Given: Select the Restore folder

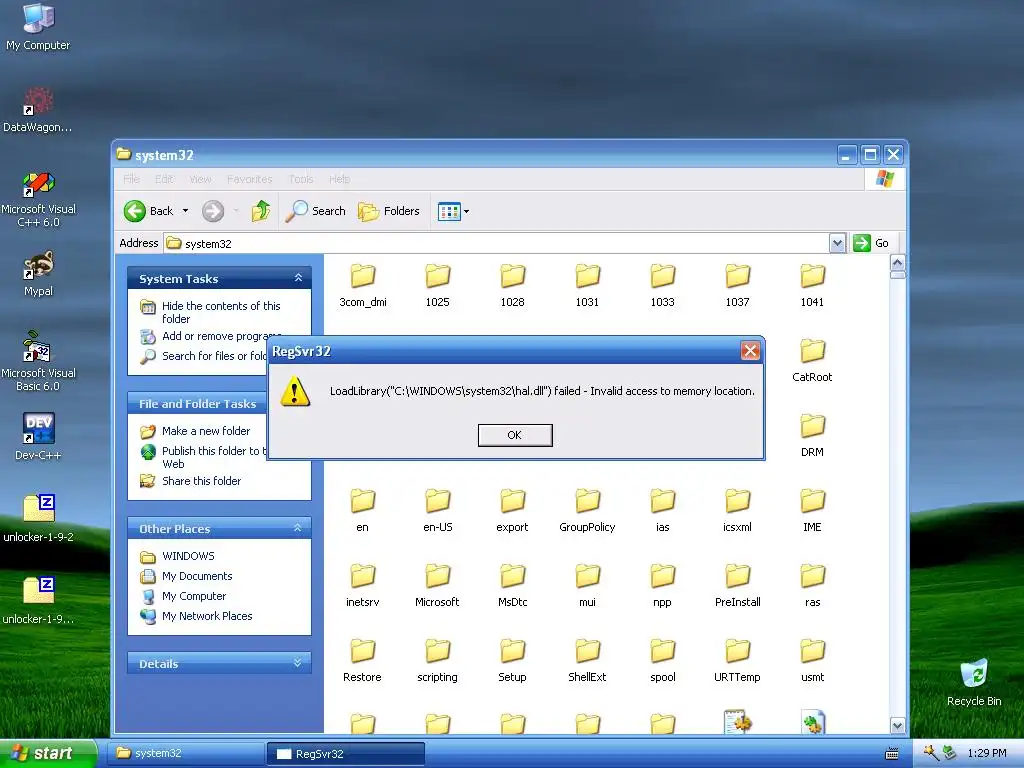Looking at the screenshot, I should pos(362,661).
